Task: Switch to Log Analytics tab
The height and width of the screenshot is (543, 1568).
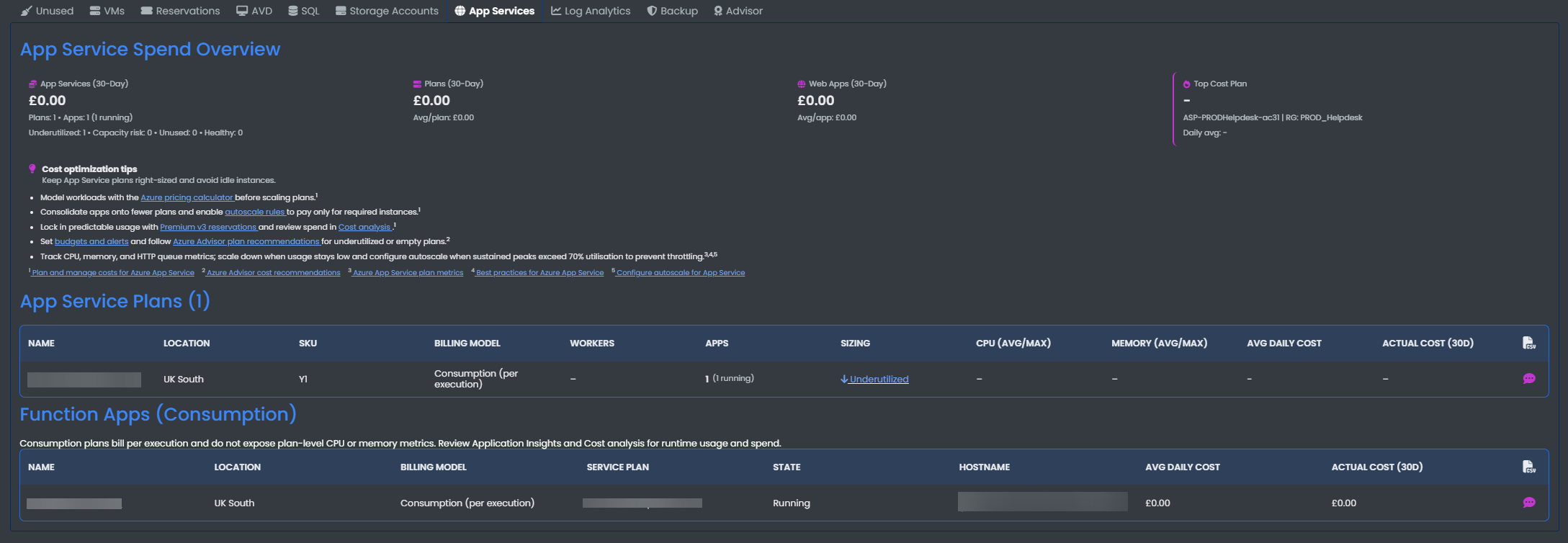Action: (x=591, y=11)
